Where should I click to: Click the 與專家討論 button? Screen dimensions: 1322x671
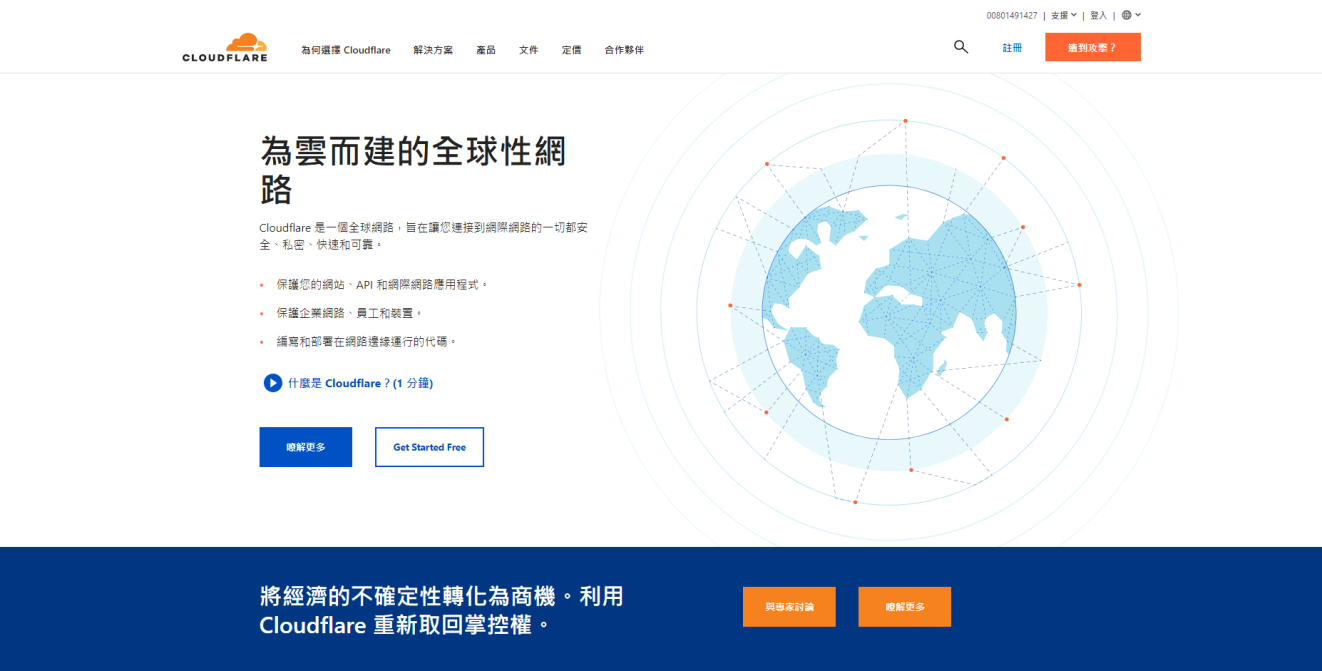point(789,607)
